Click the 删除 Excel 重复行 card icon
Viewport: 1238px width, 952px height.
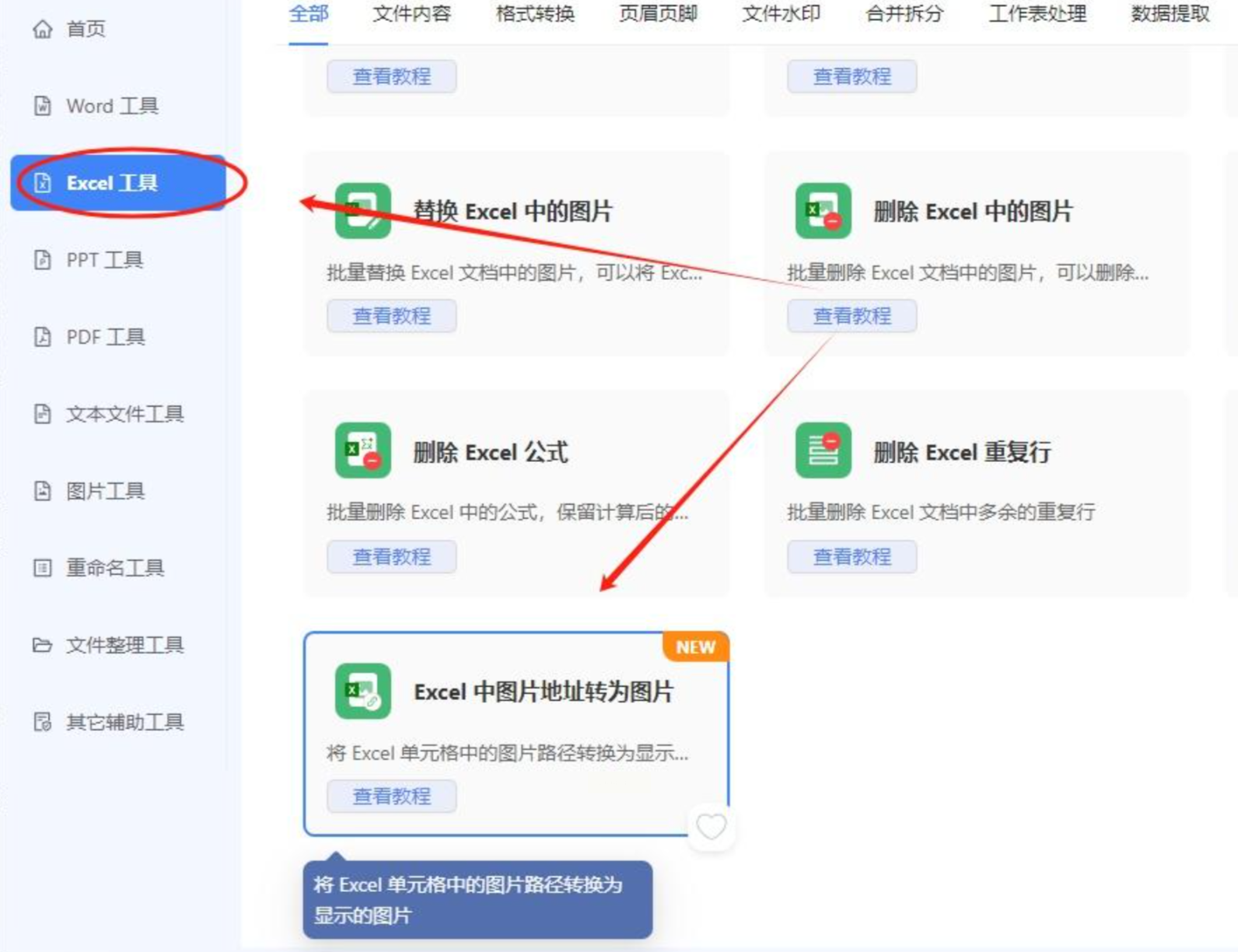coord(824,450)
